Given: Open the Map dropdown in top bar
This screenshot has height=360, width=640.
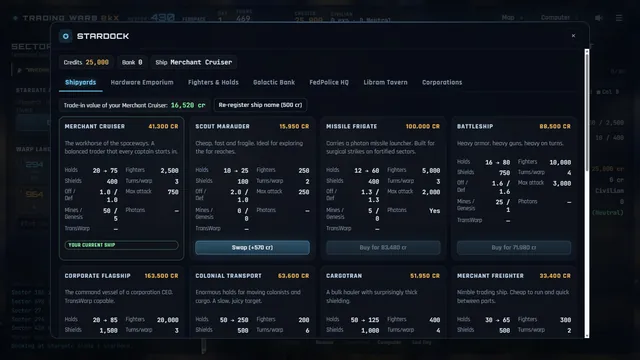Looking at the screenshot, I should (511, 18).
